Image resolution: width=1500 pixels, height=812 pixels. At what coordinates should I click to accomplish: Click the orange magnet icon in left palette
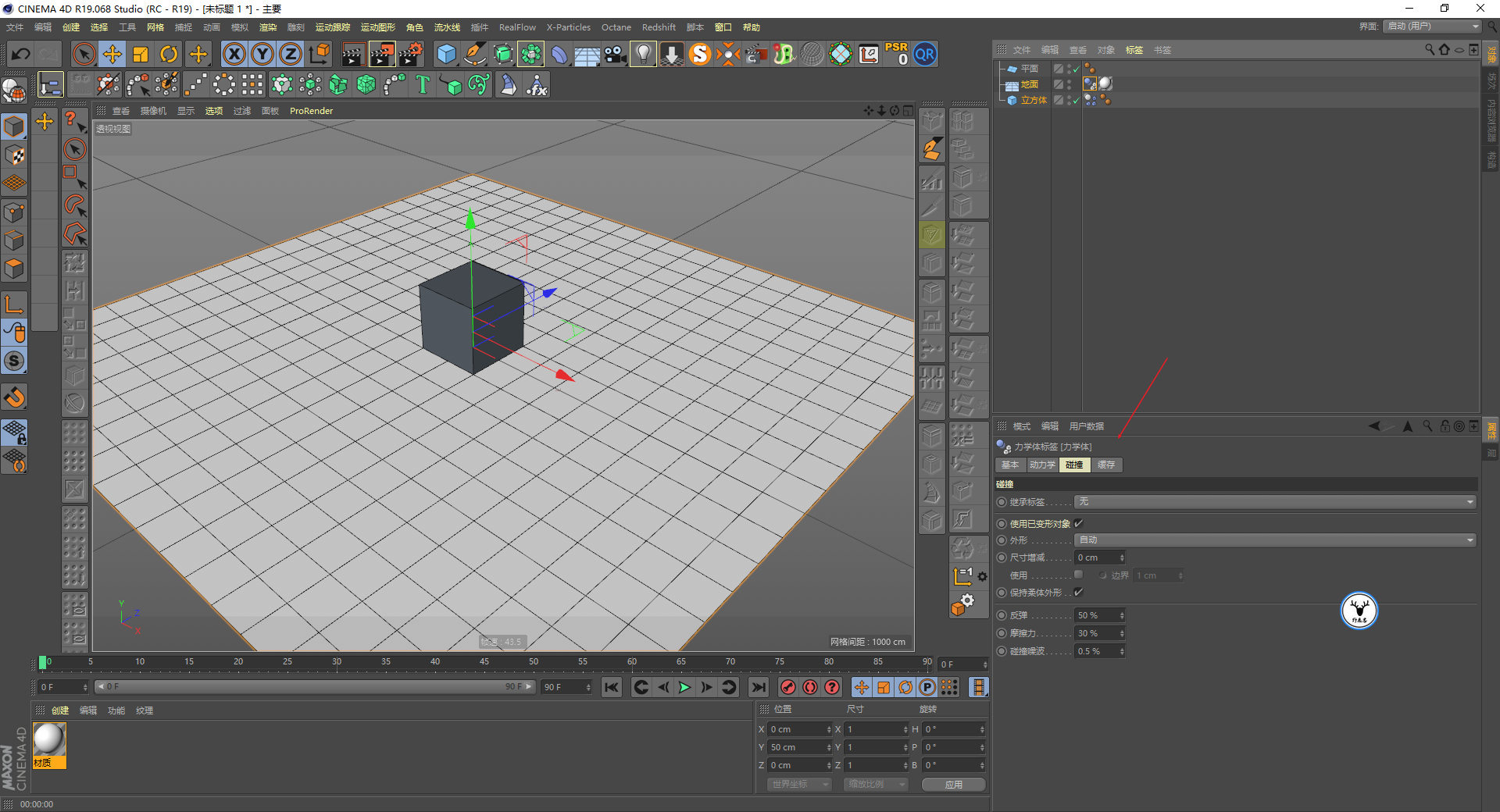tap(15, 397)
